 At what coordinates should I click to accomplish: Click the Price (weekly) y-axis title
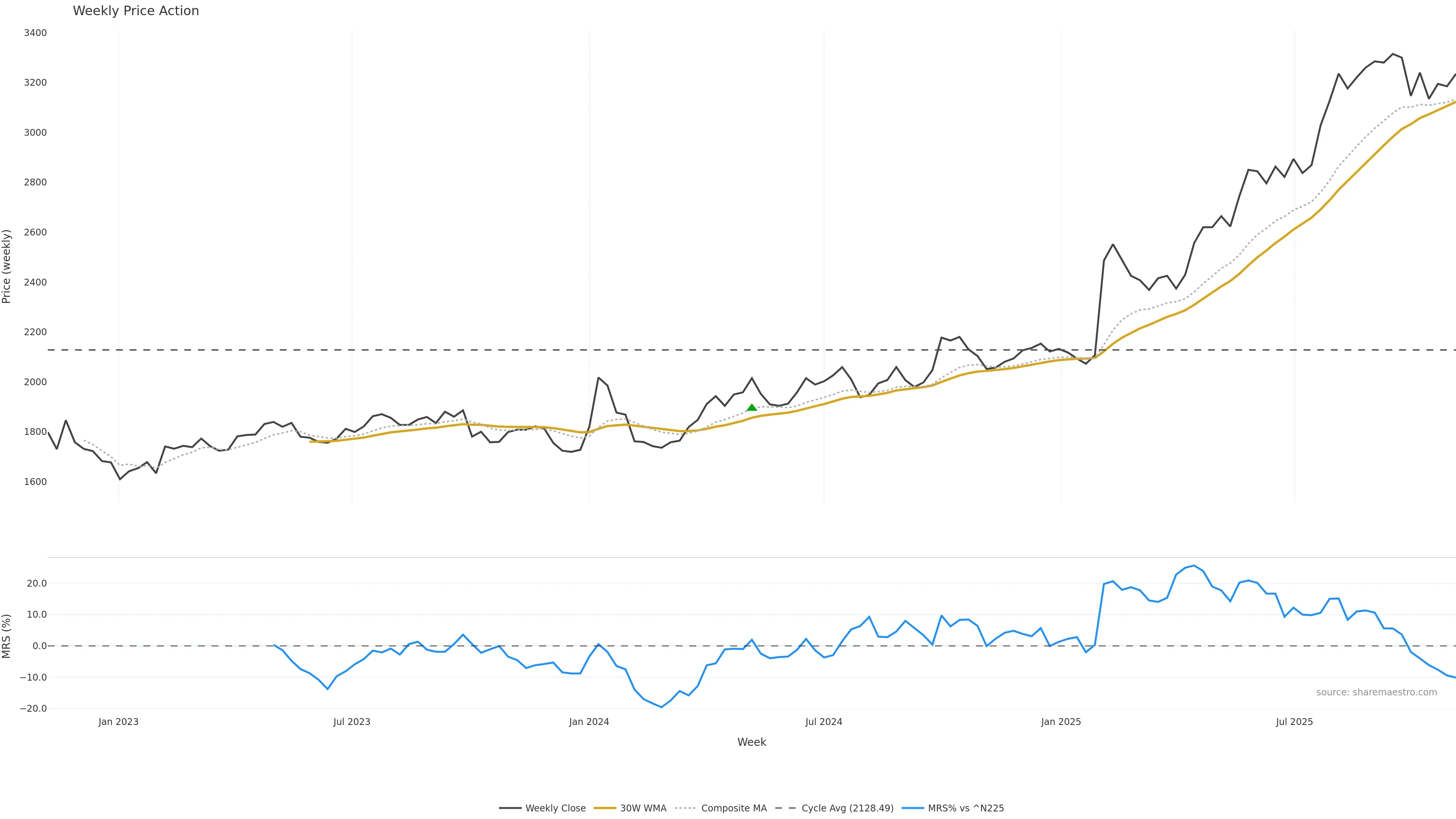(7, 266)
